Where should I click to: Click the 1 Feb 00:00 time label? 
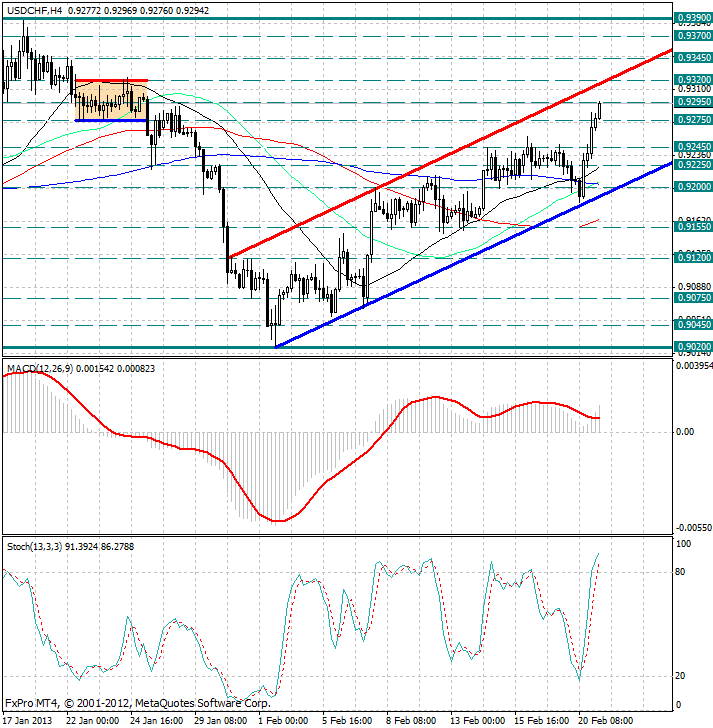pyautogui.click(x=284, y=721)
